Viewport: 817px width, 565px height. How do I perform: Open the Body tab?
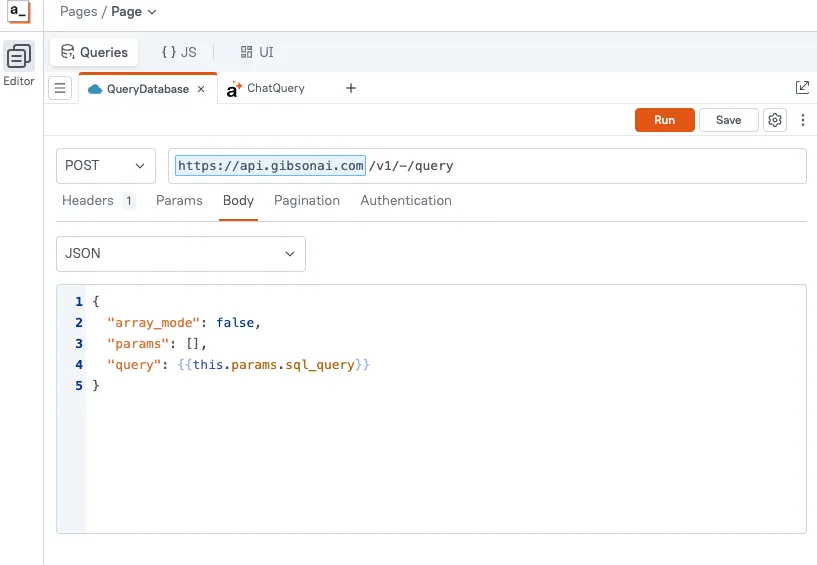click(238, 201)
